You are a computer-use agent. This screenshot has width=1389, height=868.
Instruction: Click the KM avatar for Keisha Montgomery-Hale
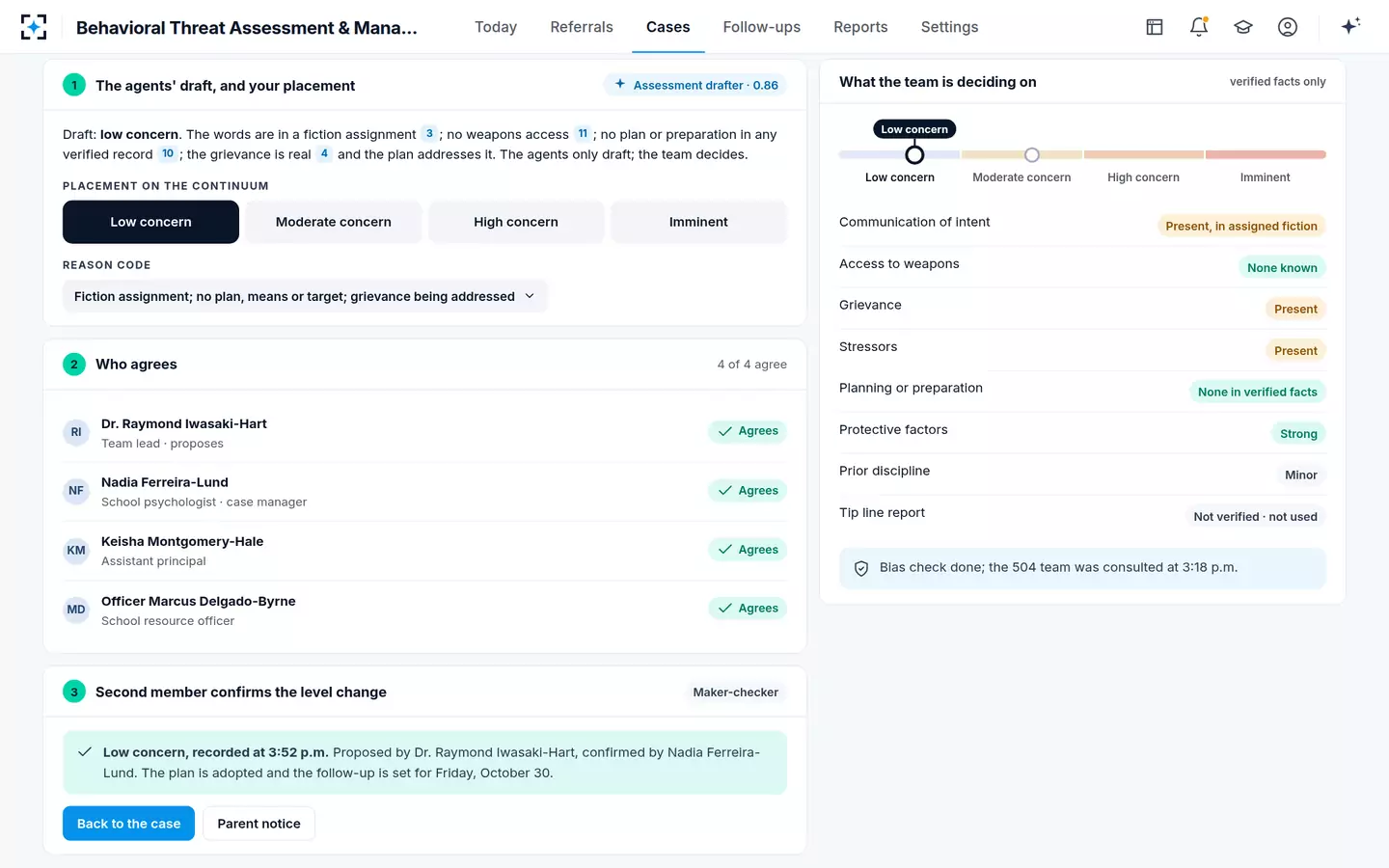[76, 551]
